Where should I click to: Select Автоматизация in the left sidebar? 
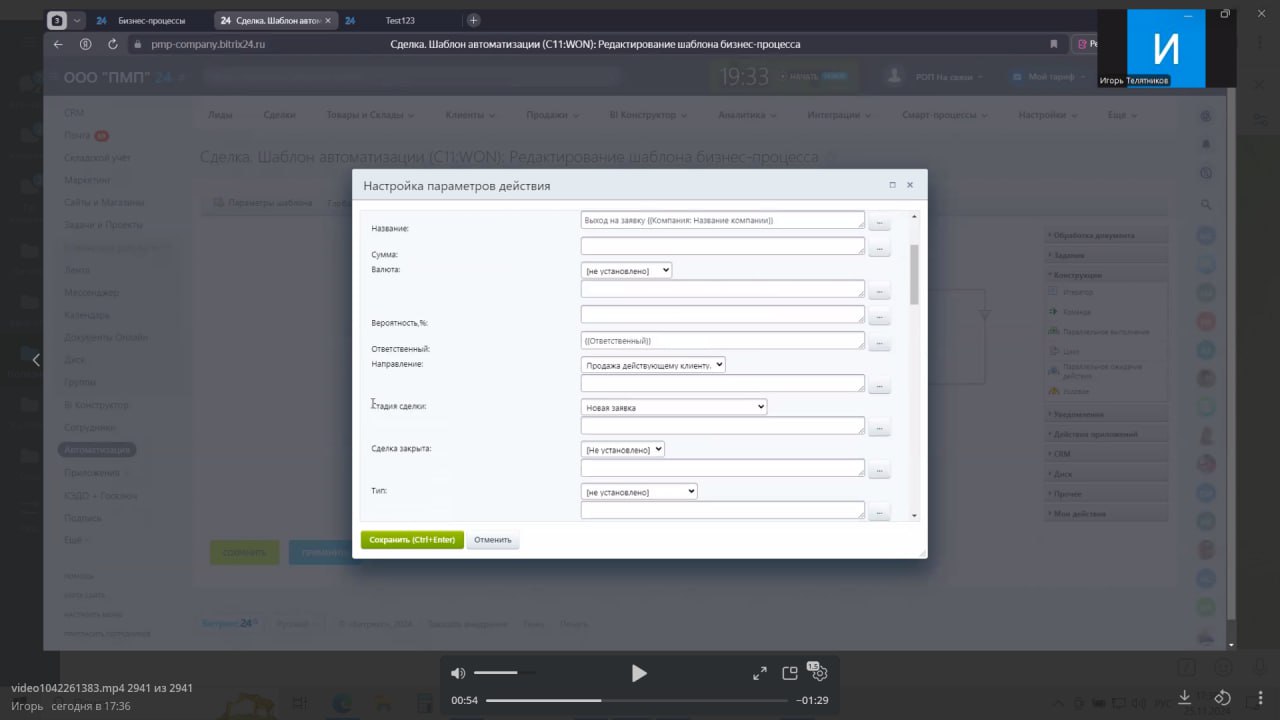click(98, 450)
